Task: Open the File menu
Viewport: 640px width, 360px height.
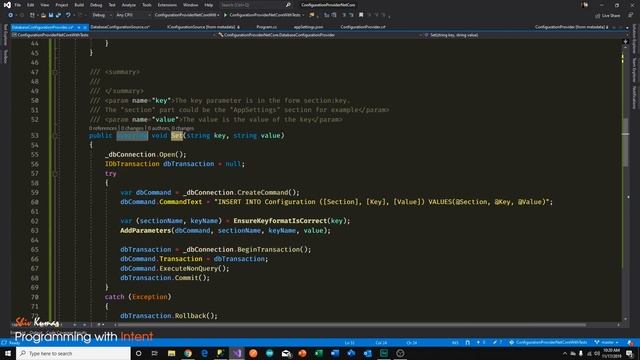Action: point(18,5)
